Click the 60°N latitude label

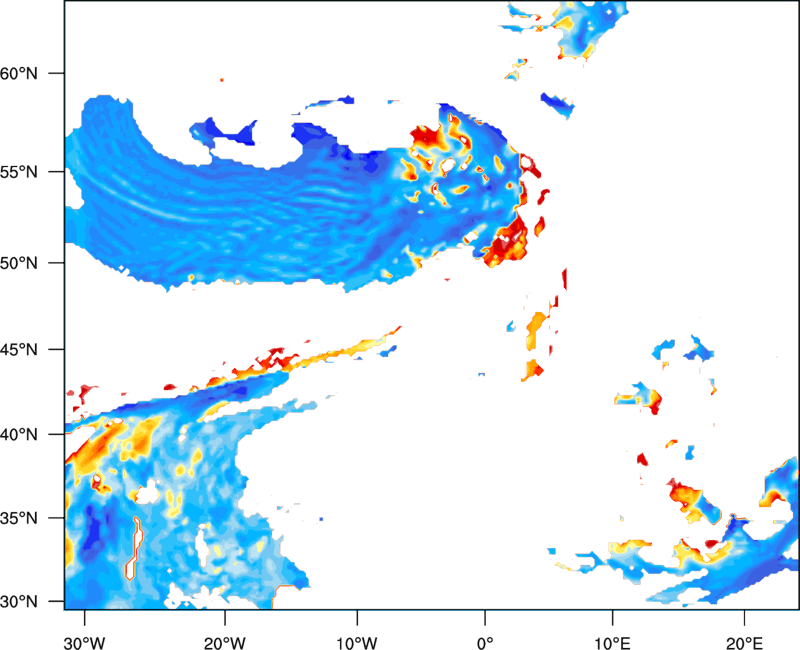pyautogui.click(x=19, y=73)
